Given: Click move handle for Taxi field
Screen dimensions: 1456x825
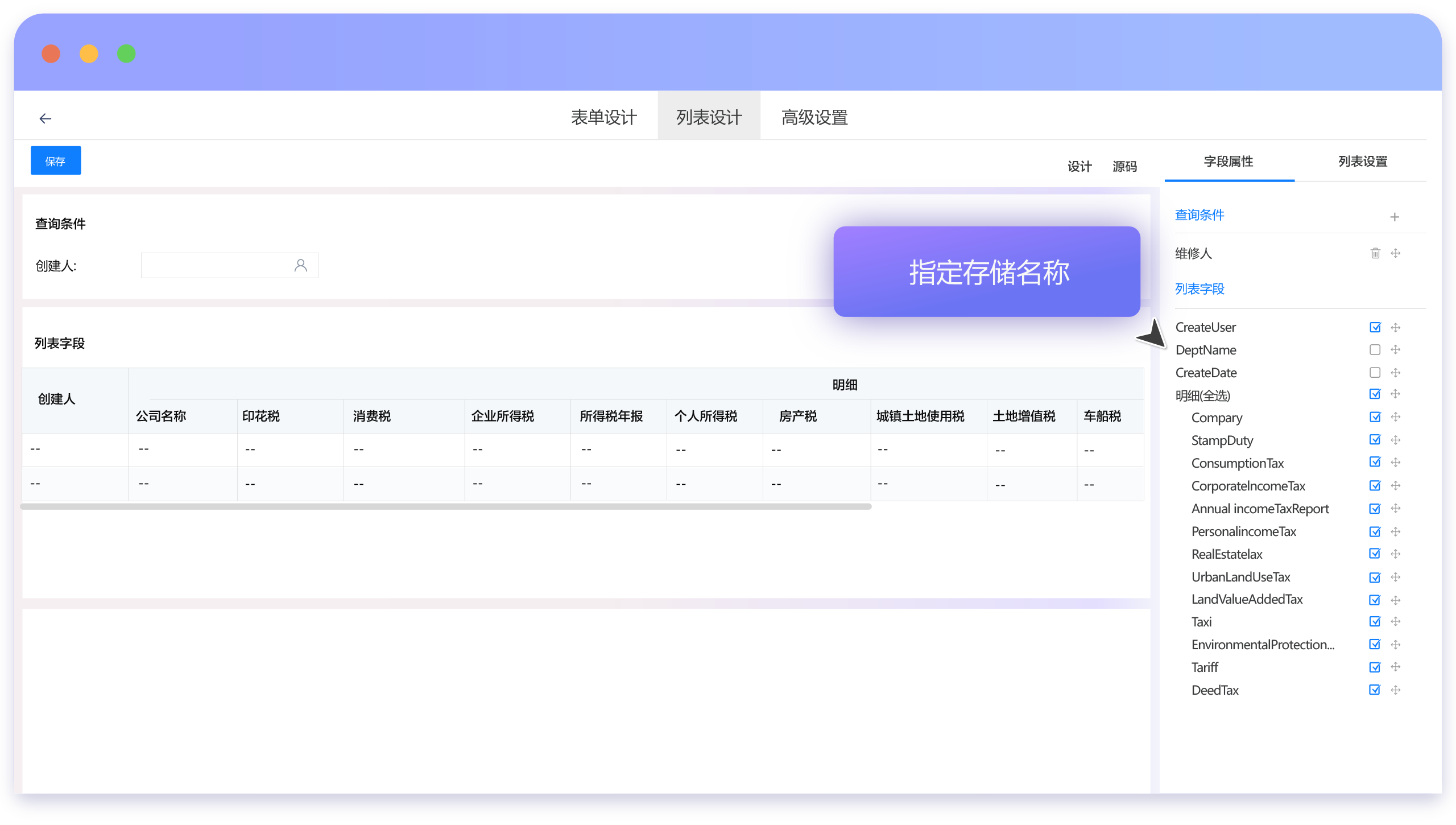Looking at the screenshot, I should pyautogui.click(x=1395, y=621).
